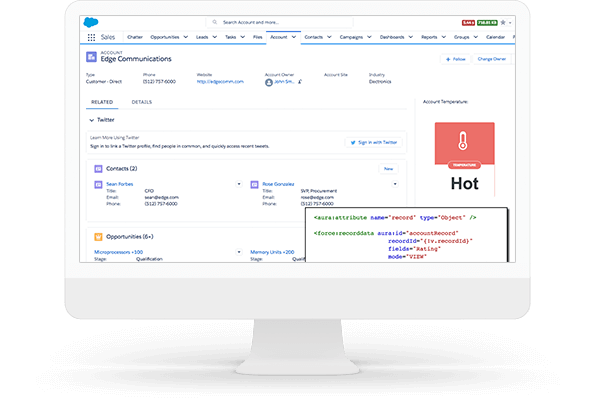The height and width of the screenshot is (400, 600).
Task: Open Contacts (2) related list header
Action: [122, 168]
